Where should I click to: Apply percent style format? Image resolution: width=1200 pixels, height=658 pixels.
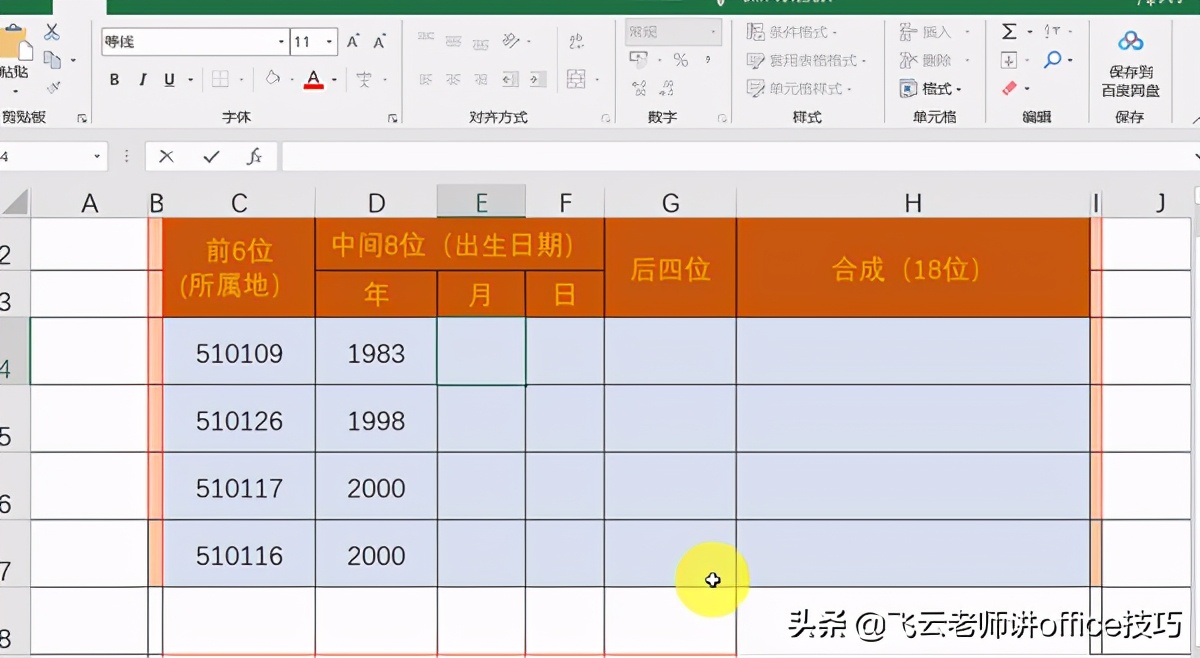click(x=680, y=60)
